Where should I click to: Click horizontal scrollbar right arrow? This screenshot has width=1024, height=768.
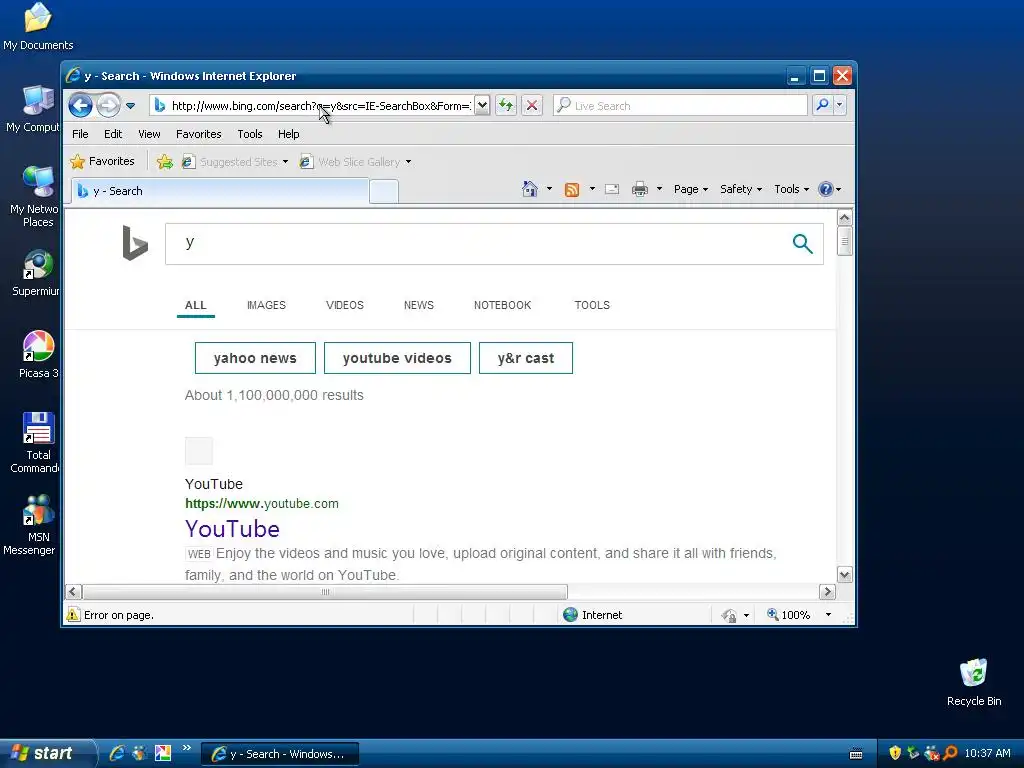(827, 592)
